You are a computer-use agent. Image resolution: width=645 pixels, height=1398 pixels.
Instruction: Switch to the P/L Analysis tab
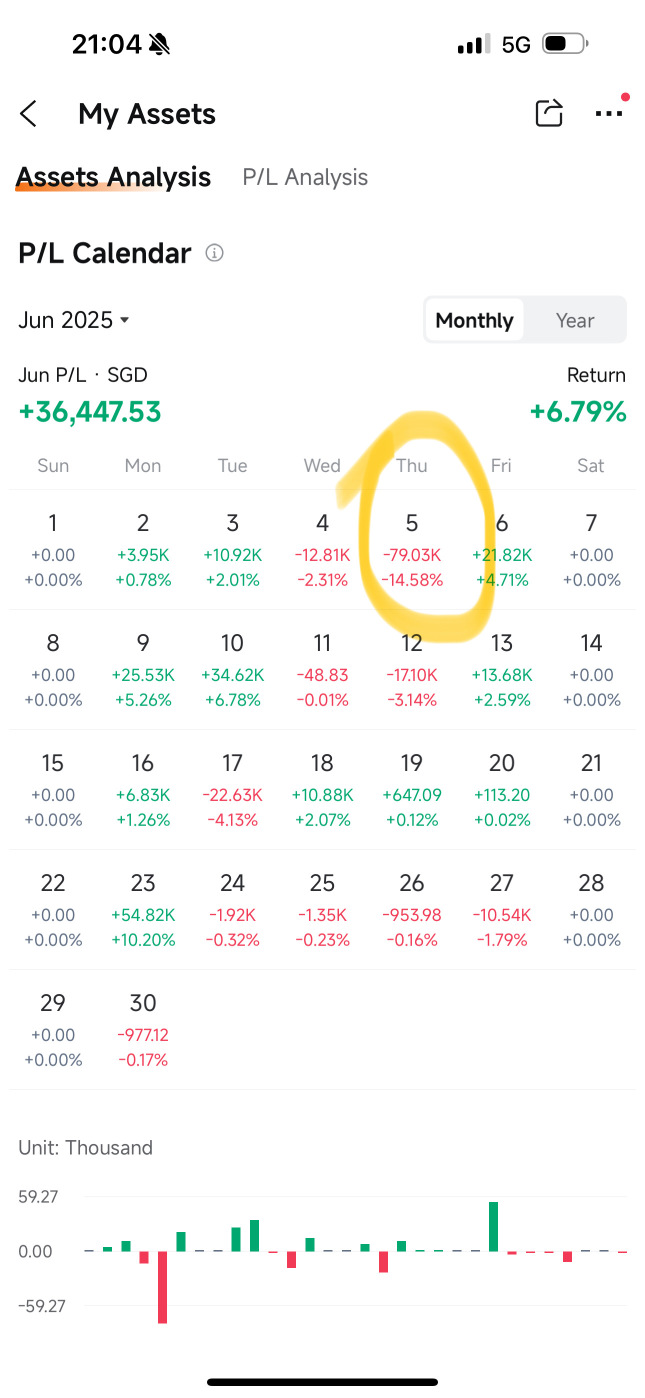tap(305, 177)
